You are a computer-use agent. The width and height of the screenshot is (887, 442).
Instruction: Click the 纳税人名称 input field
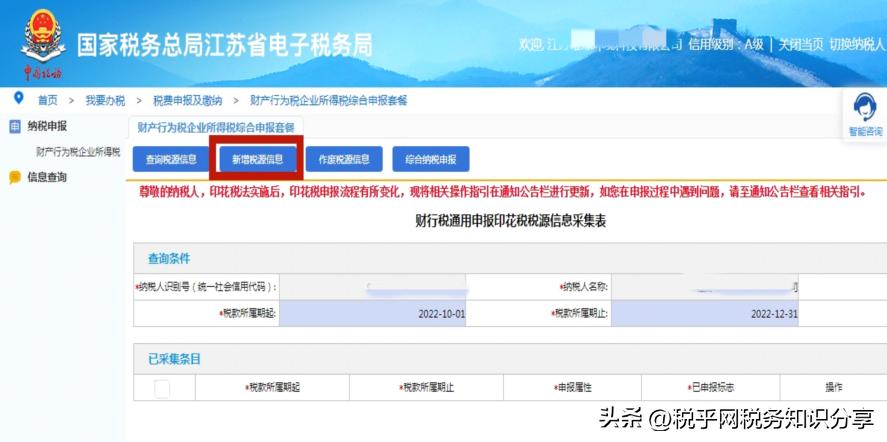pyautogui.click(x=705, y=287)
